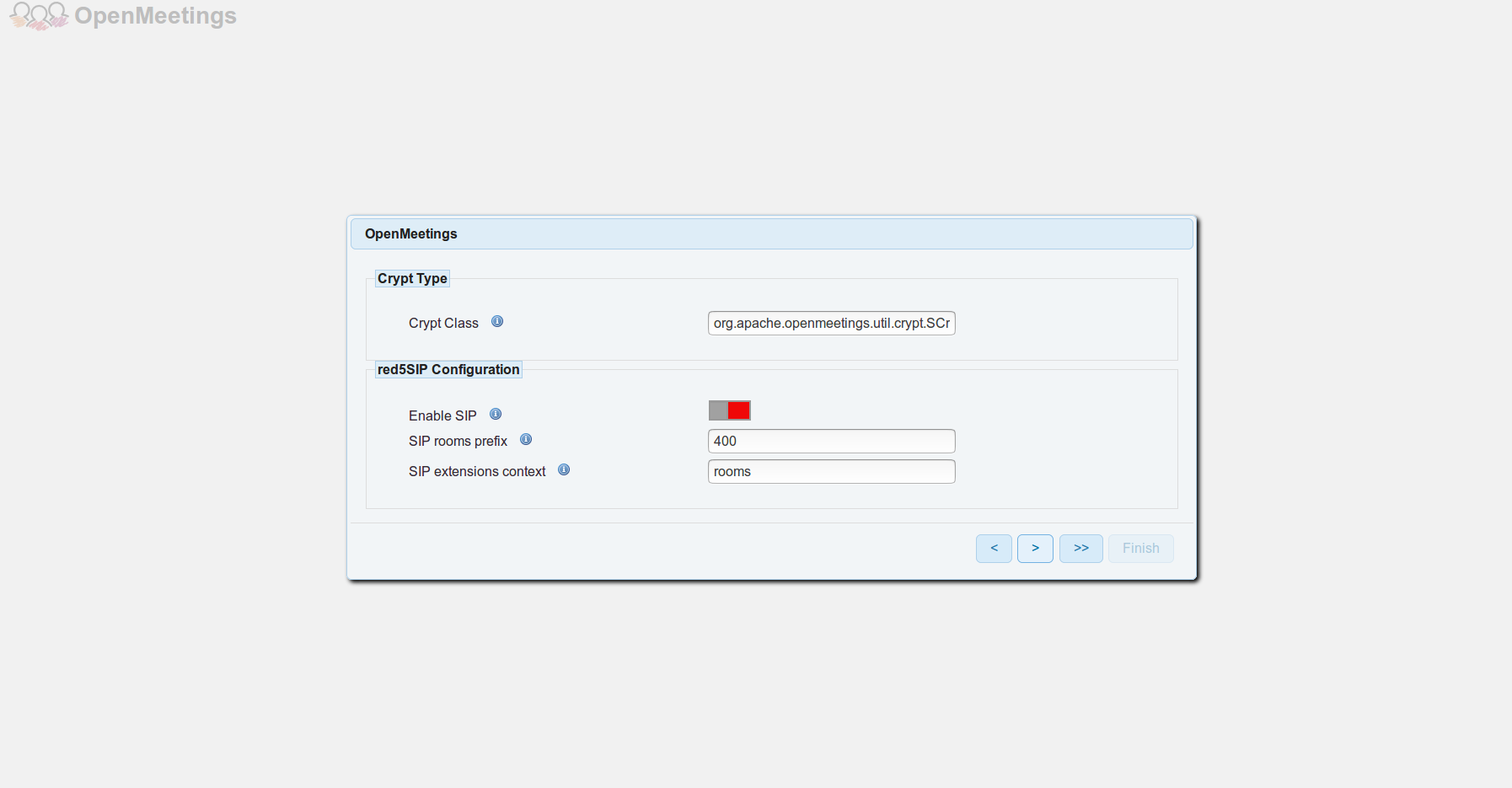Click the Crypt Class input field
The image size is (1512, 788).
click(832, 324)
